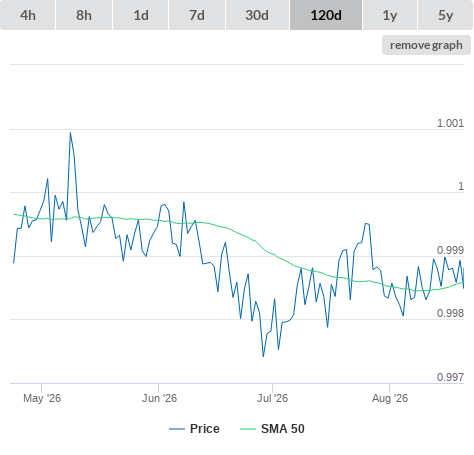Click the highest price spike in May

click(x=70, y=133)
